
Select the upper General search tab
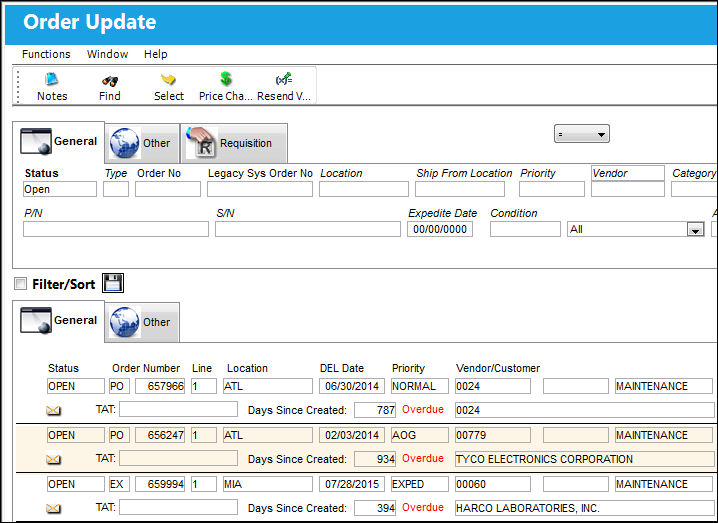tap(59, 142)
